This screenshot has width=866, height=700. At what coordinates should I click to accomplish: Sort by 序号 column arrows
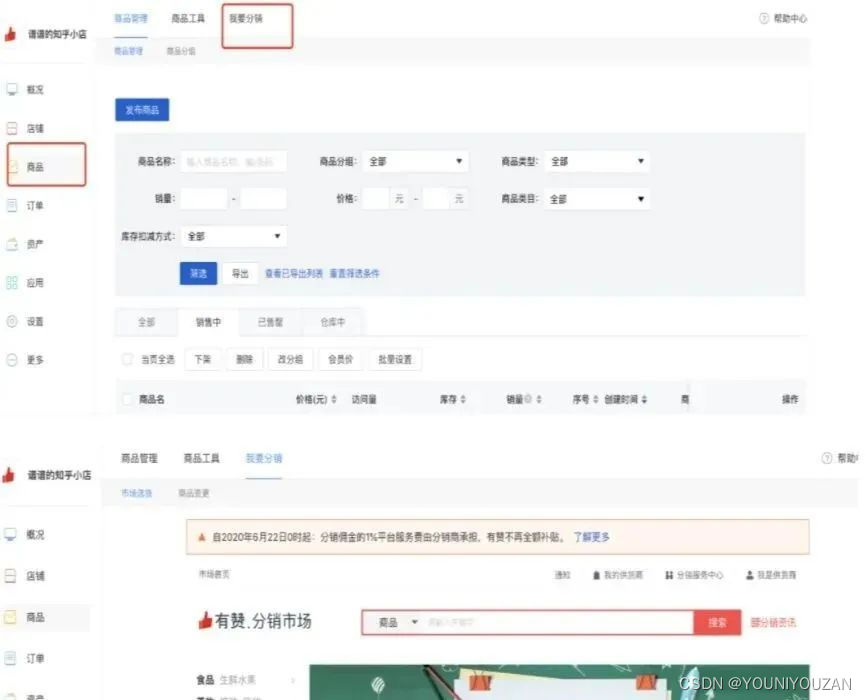point(595,399)
